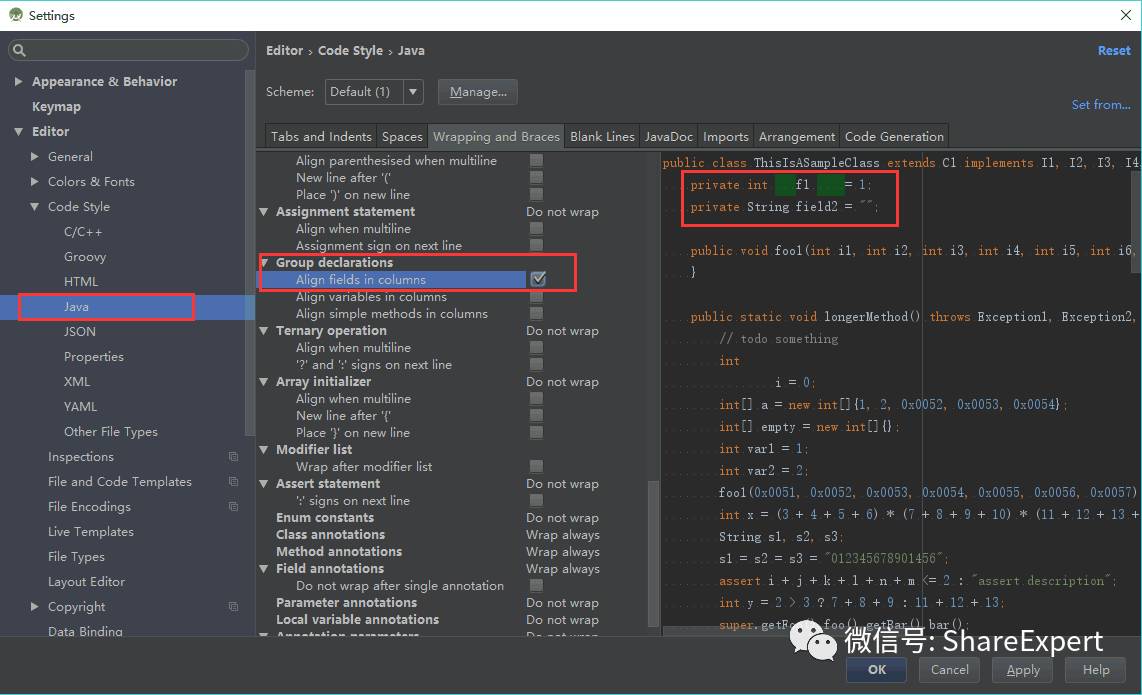Click the File and Code Templates icon

[x=233, y=482]
